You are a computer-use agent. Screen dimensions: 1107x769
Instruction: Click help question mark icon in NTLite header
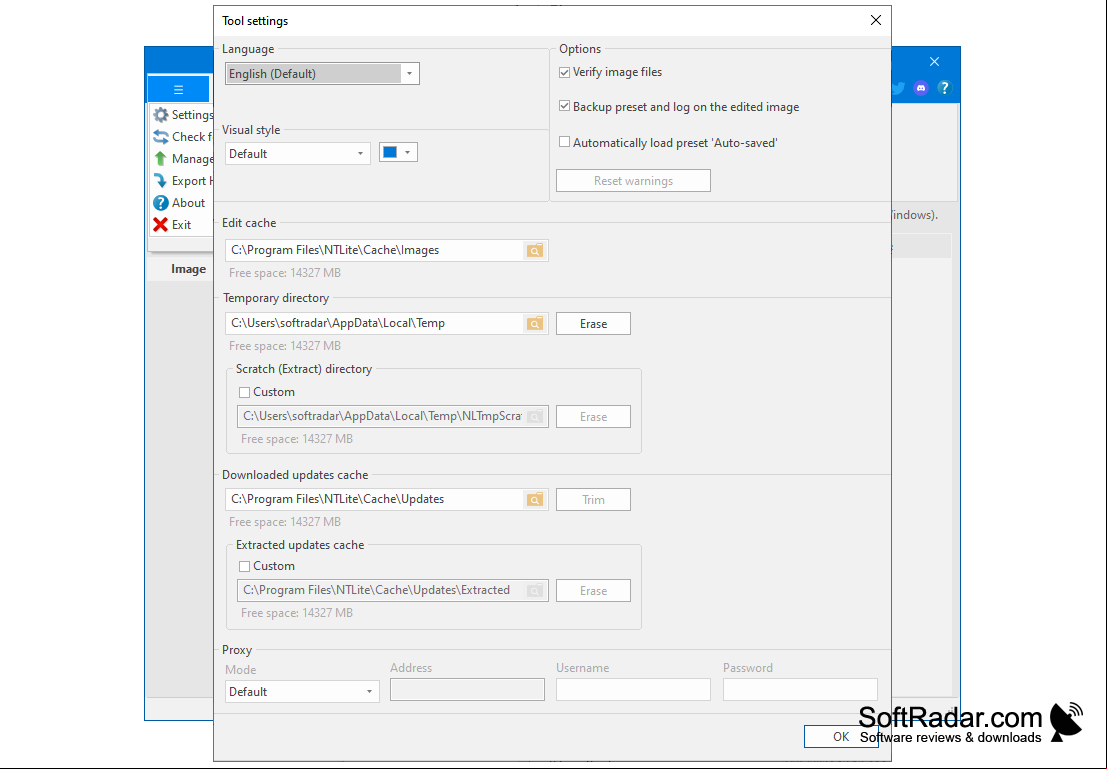945,88
